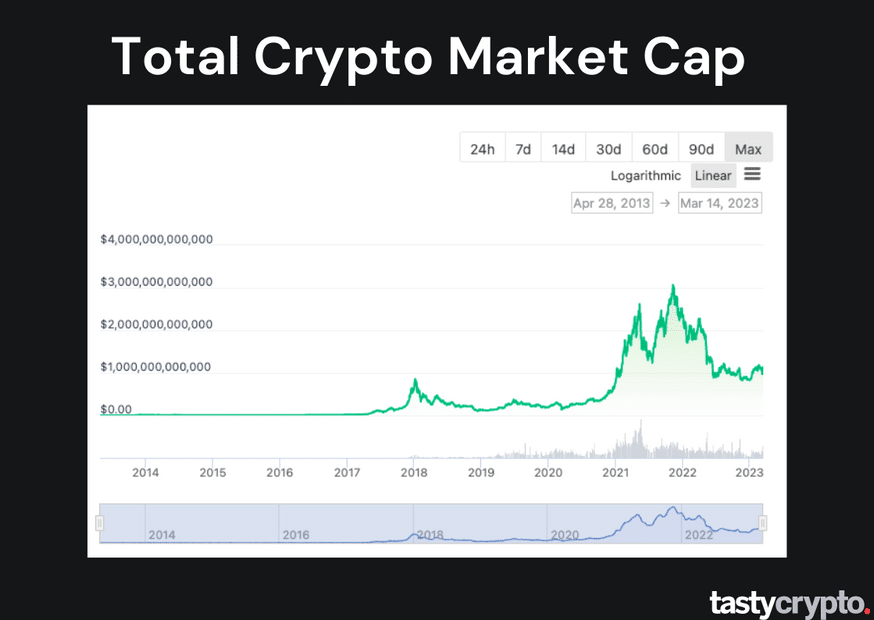The image size is (874, 620).
Task: Select the 30d time range
Action: coord(608,148)
